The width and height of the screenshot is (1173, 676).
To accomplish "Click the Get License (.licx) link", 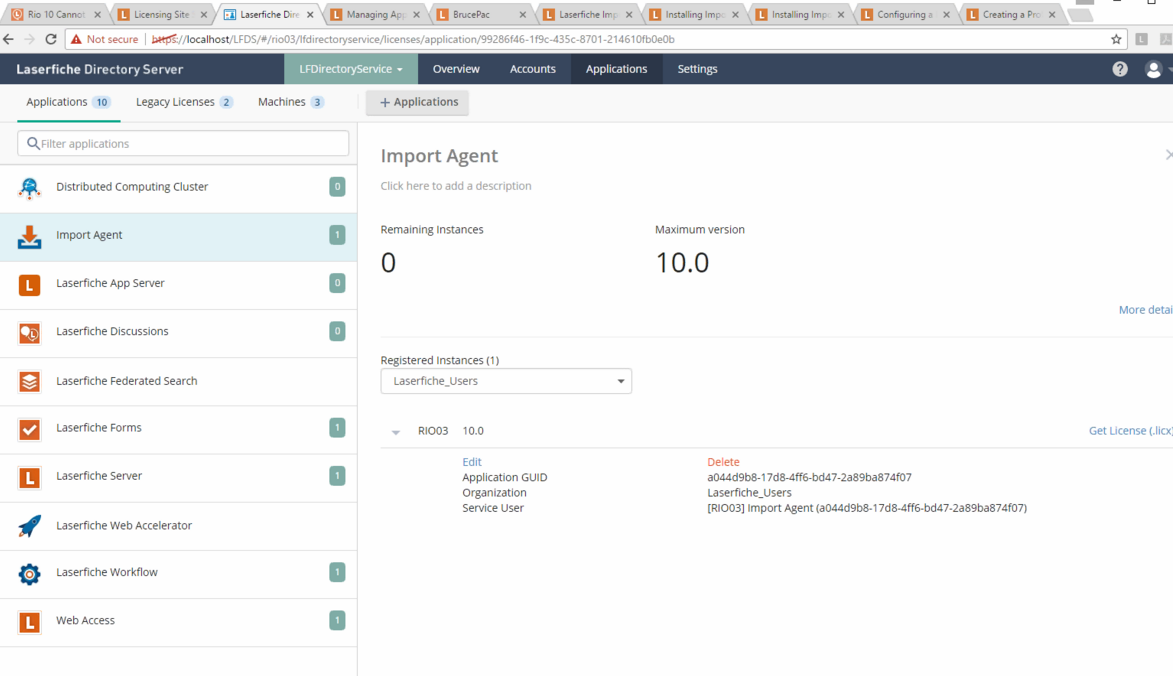I will coord(1130,431).
